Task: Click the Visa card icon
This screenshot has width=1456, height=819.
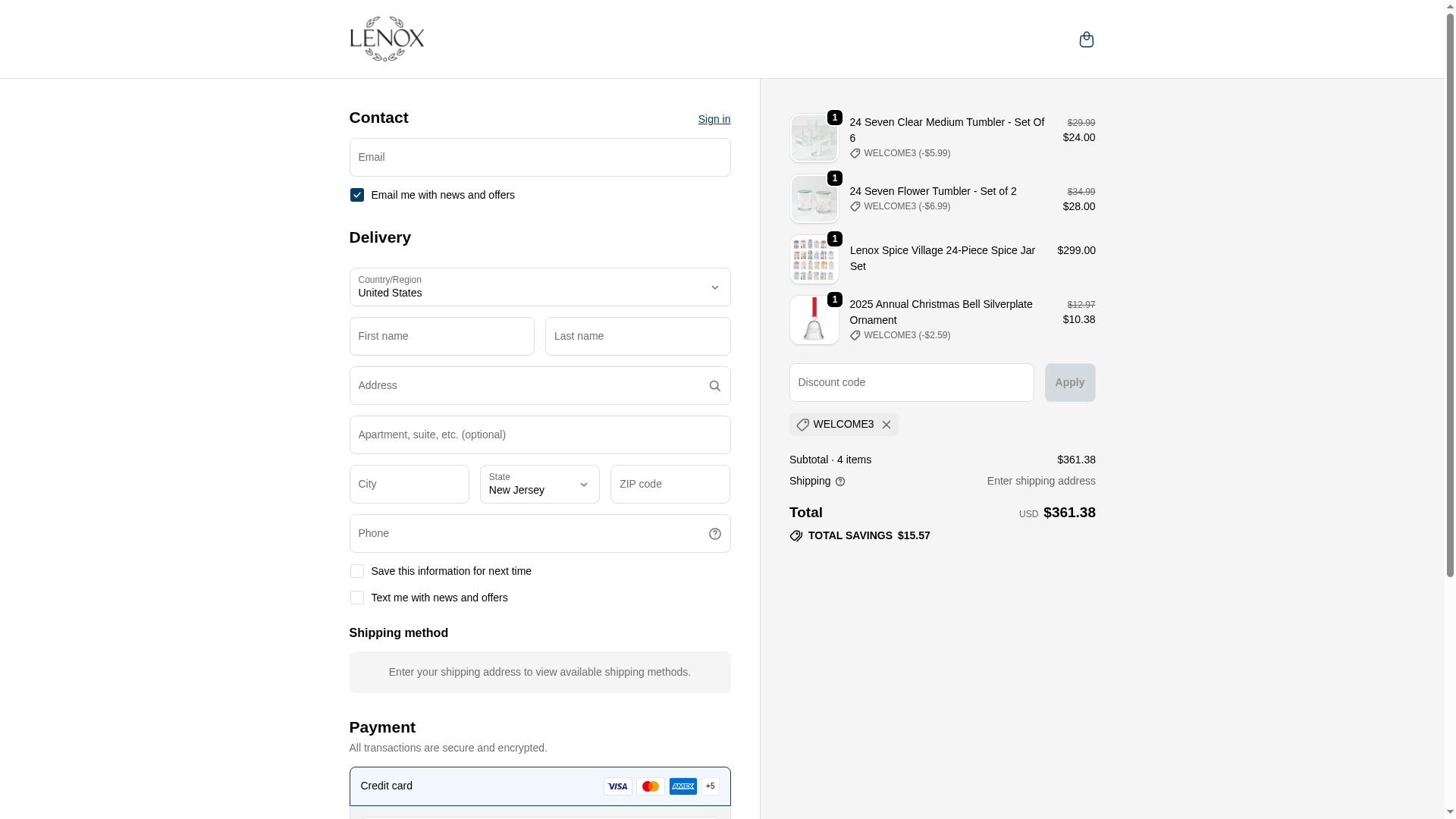Action: 618,786
